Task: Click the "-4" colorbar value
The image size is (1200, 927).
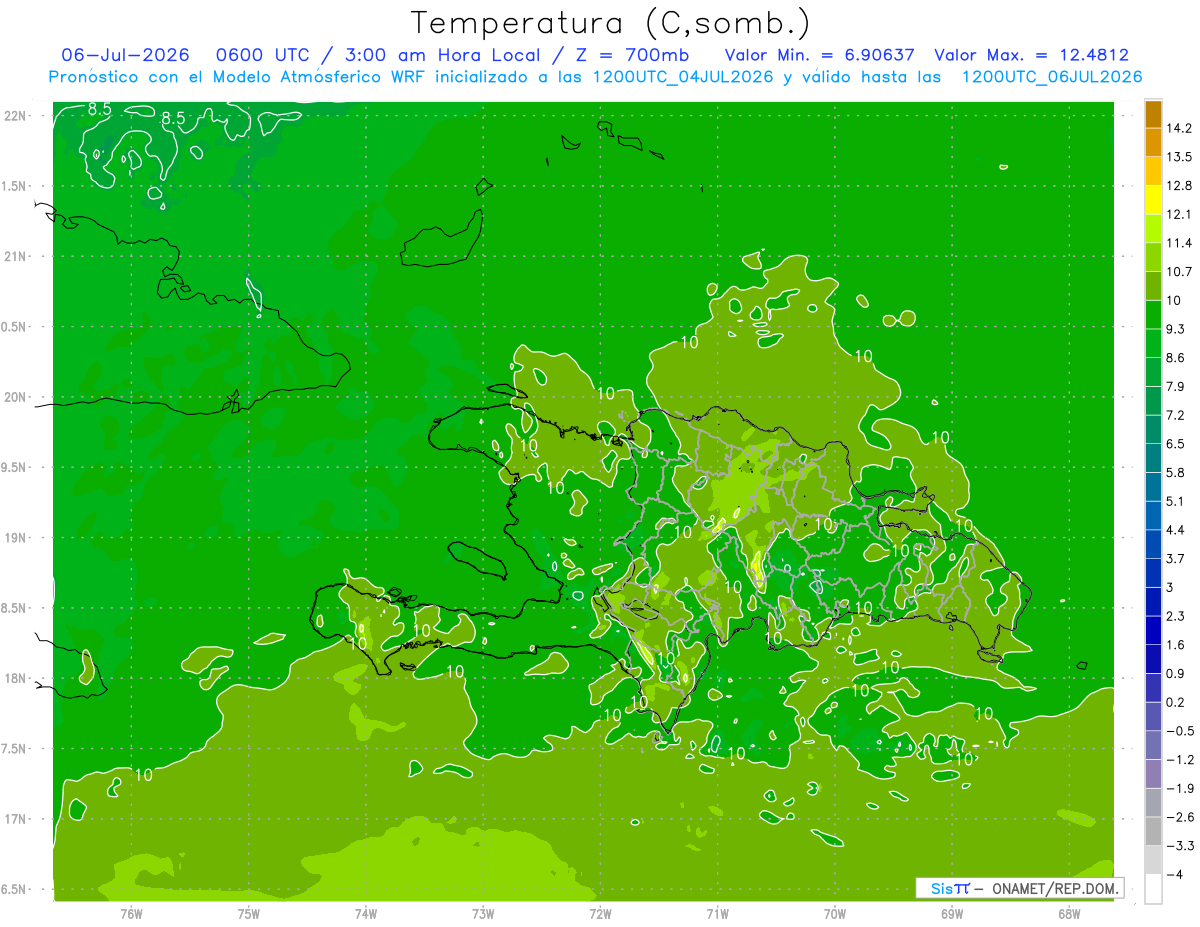Action: (1174, 874)
